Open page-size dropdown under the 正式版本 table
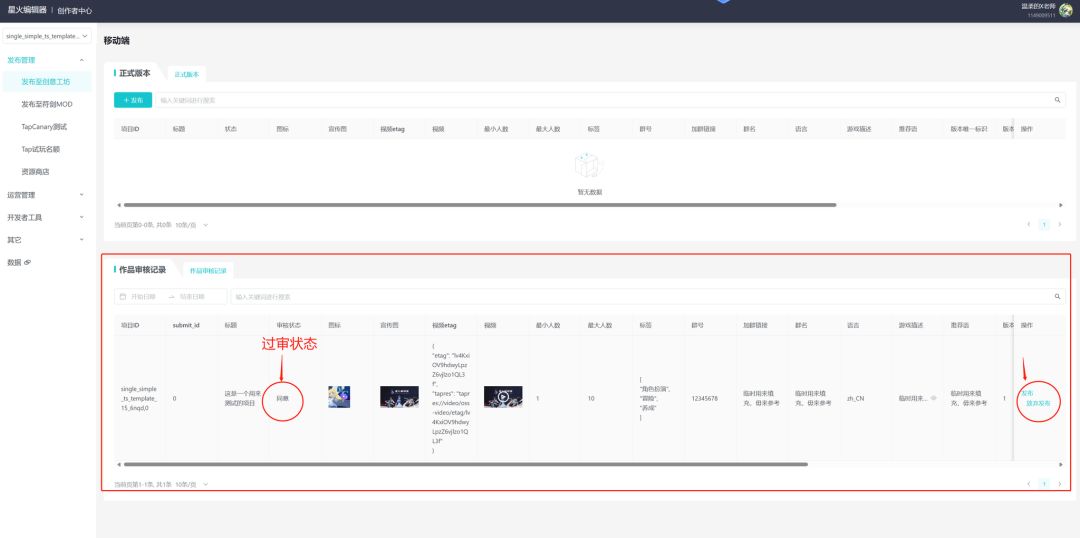 [x=192, y=225]
